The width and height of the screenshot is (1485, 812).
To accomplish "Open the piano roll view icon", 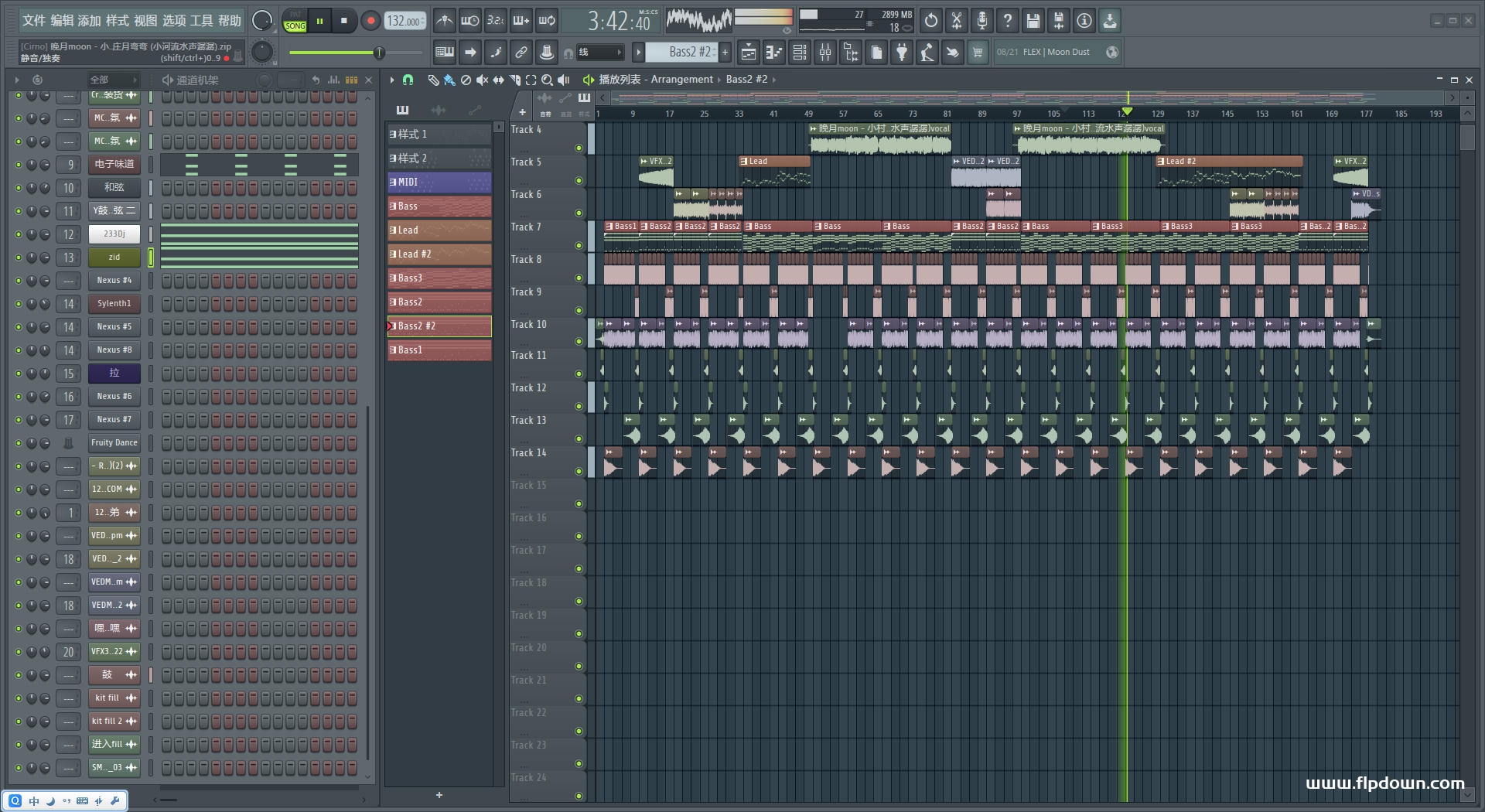I will [x=773, y=53].
